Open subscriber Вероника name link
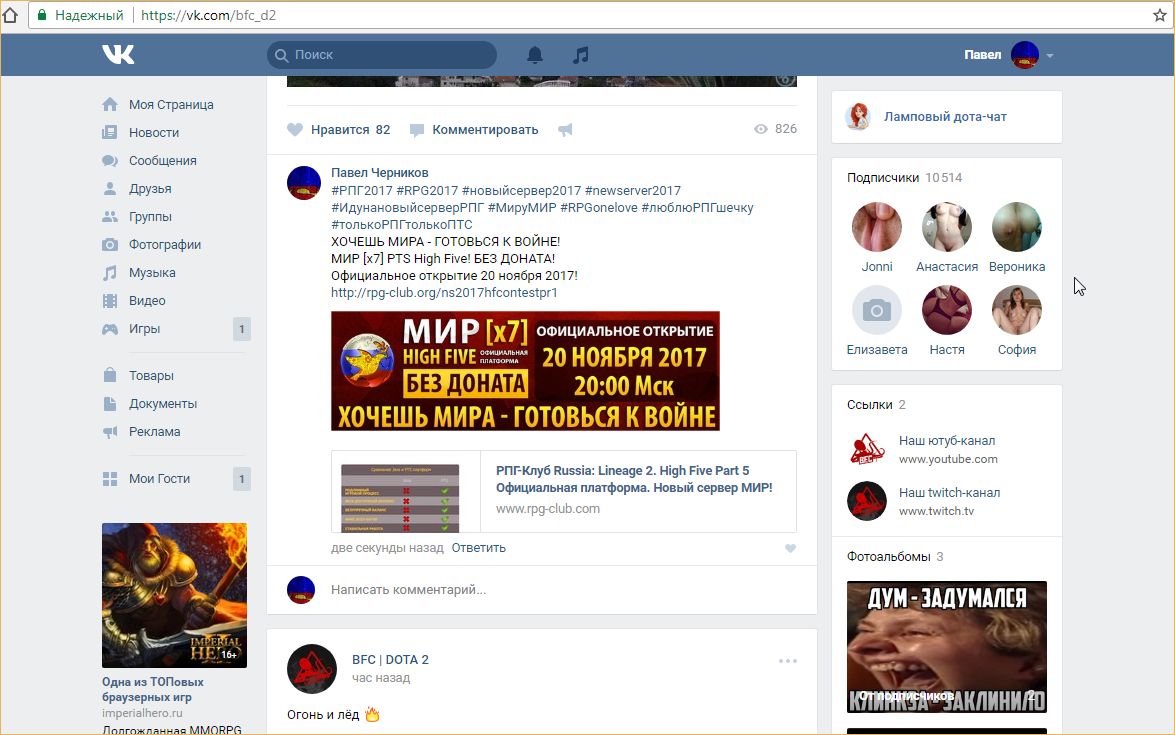 click(x=1017, y=267)
